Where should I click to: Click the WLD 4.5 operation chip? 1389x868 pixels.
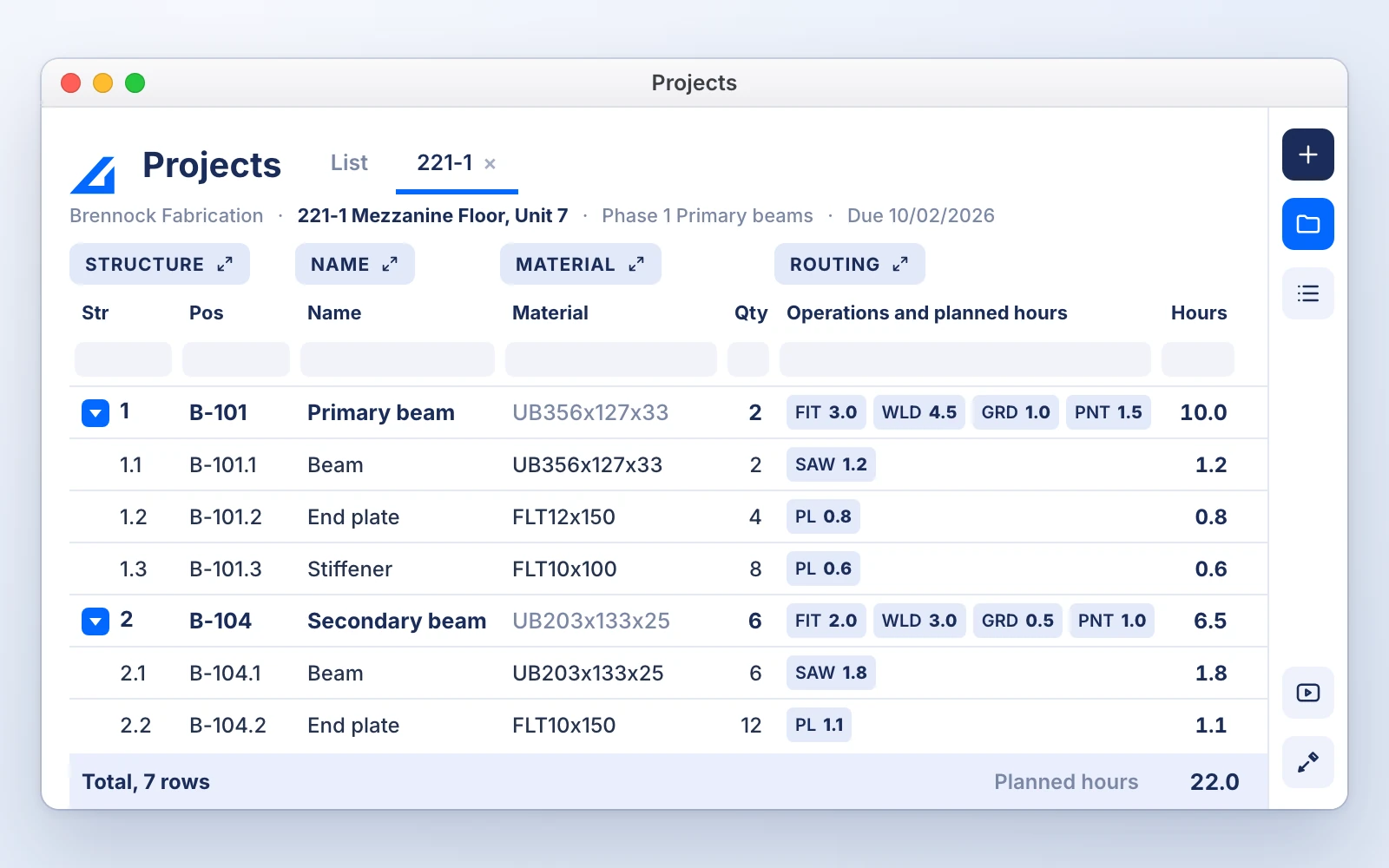click(x=919, y=412)
